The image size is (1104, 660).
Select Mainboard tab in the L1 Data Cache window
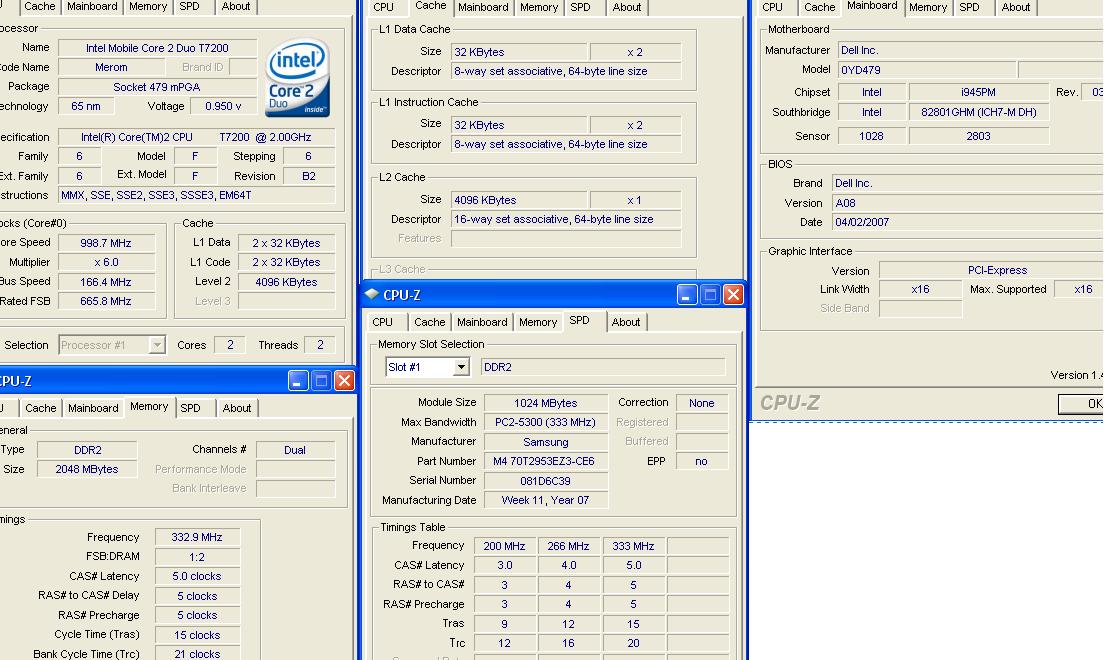point(483,7)
